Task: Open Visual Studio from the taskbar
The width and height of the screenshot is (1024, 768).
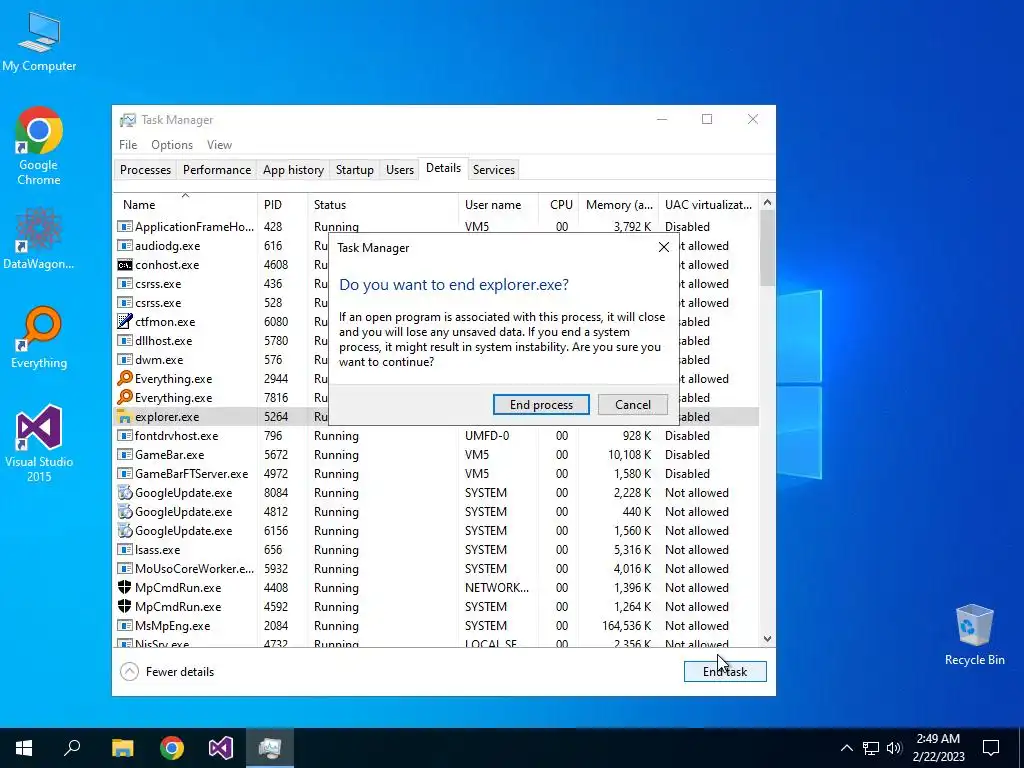Action: pyautogui.click(x=221, y=748)
